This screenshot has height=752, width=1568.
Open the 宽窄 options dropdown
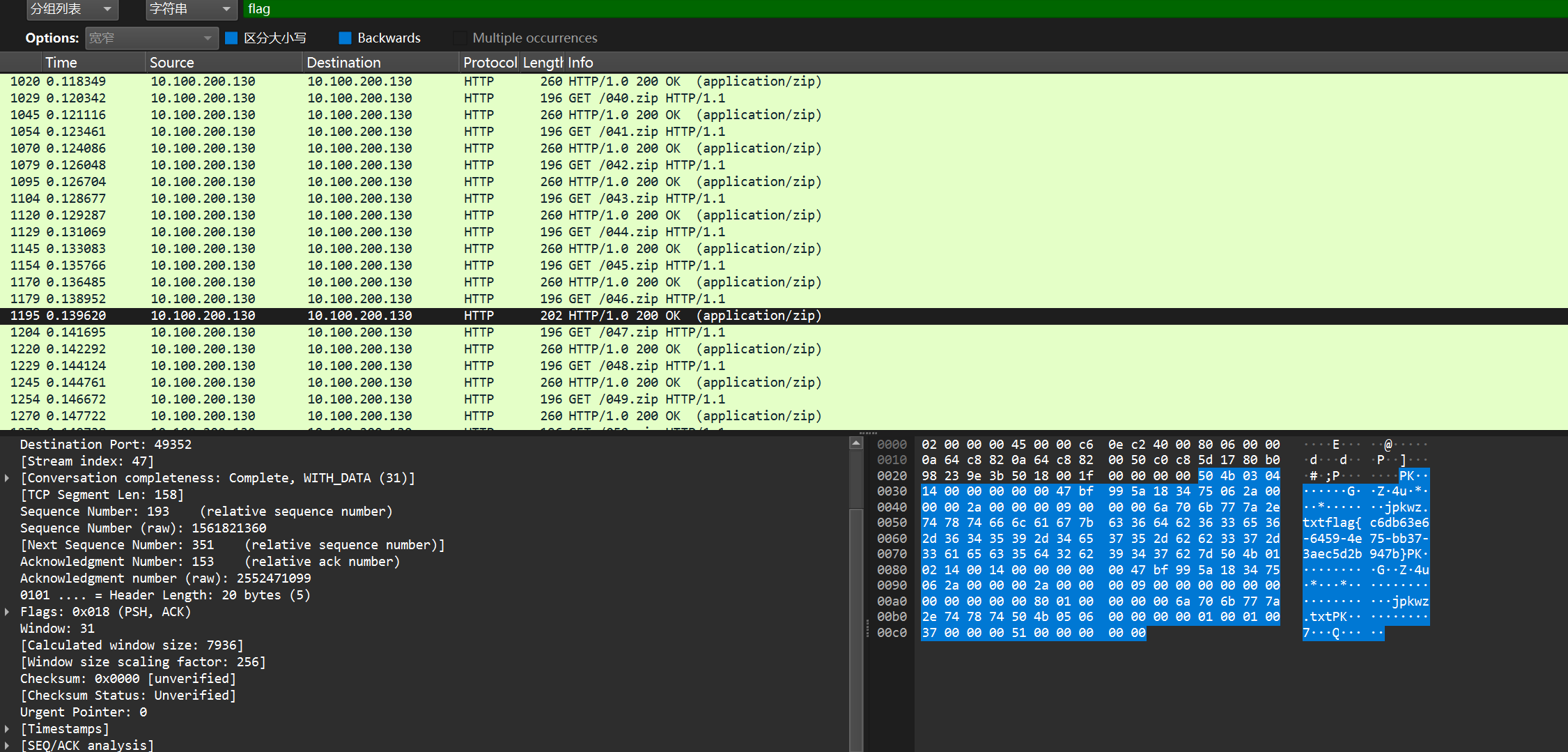[151, 38]
